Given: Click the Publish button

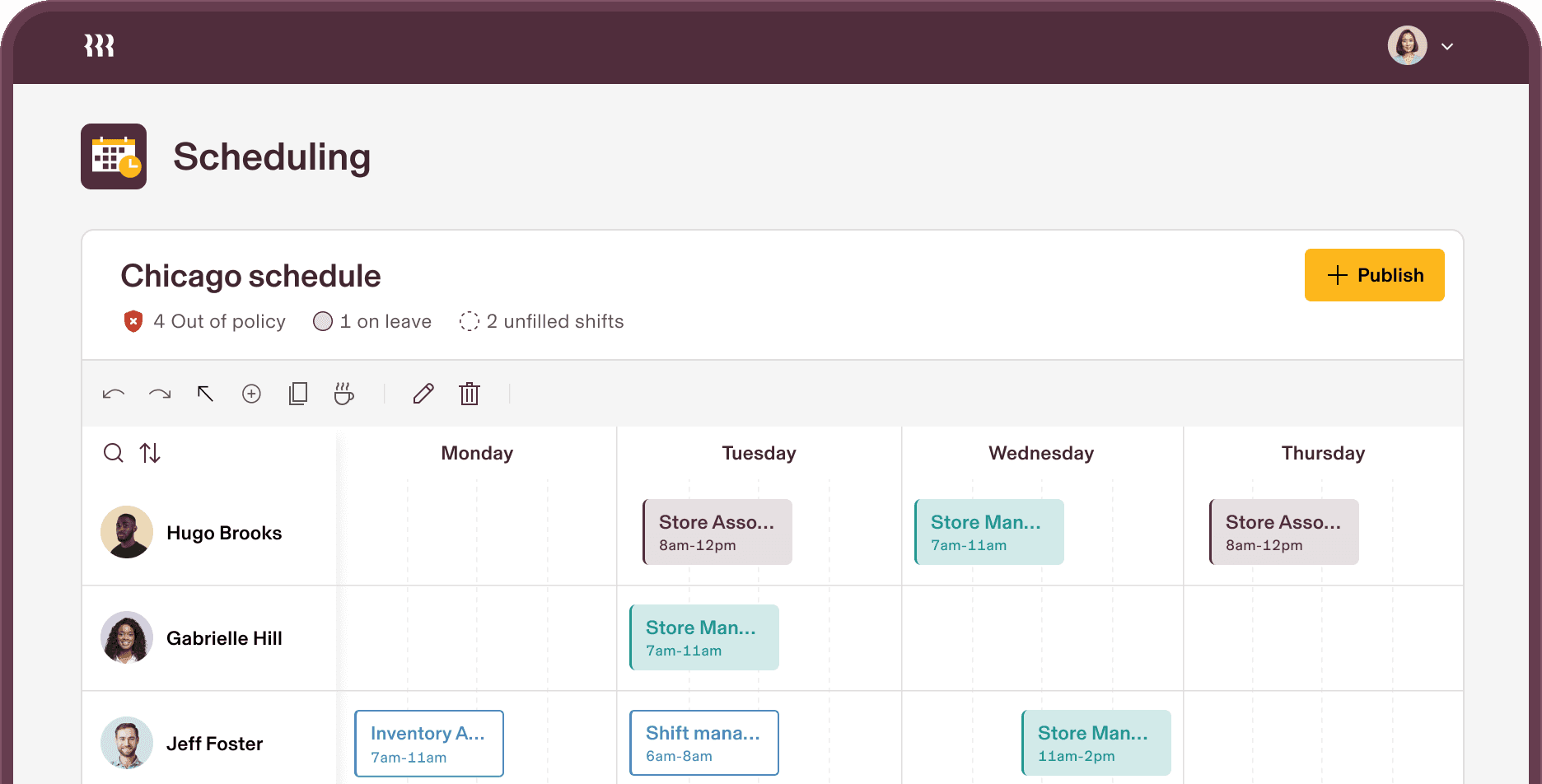Looking at the screenshot, I should (x=1374, y=275).
